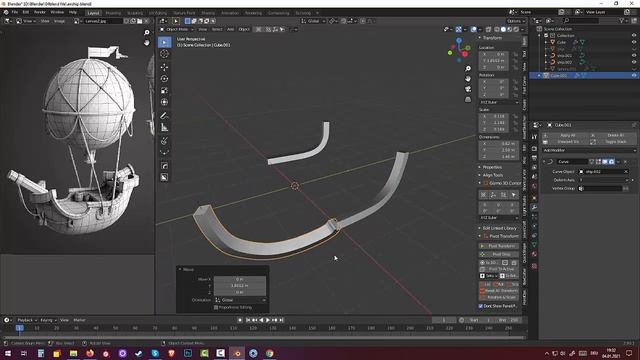Open the Add Modifier dropdown
The height and width of the screenshot is (360, 640).
(589, 150)
